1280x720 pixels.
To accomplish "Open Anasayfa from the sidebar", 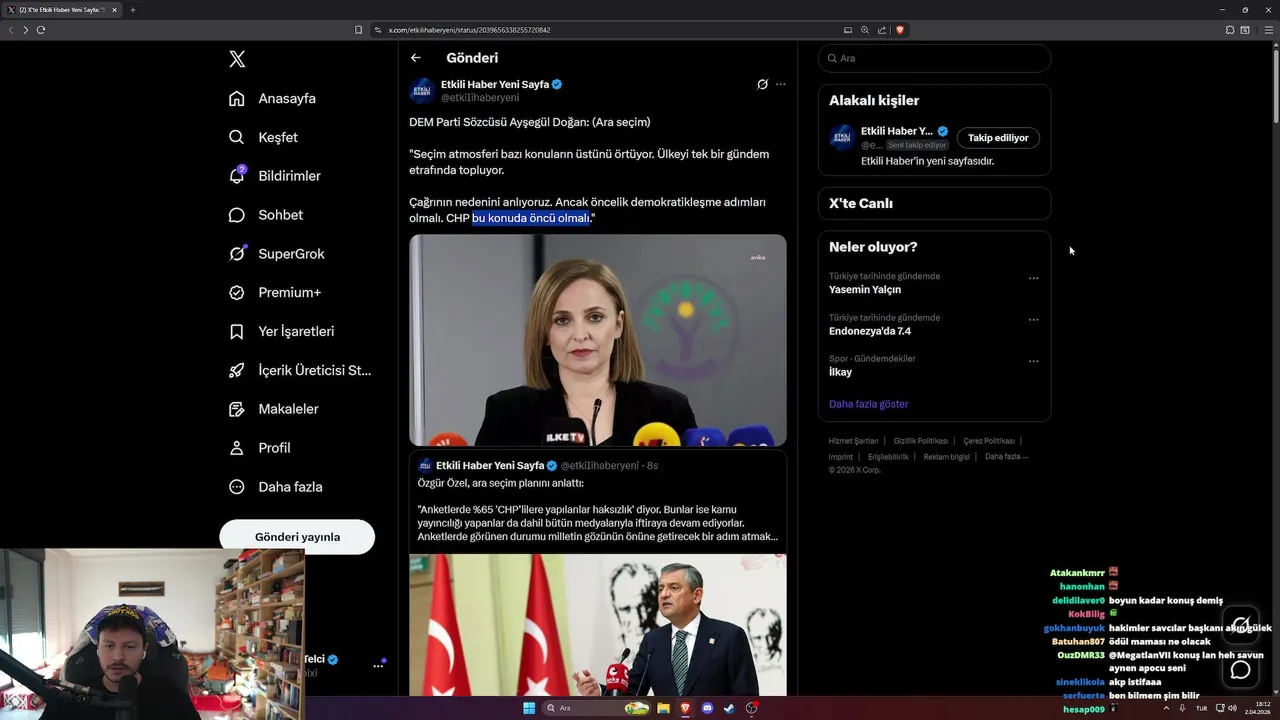I will pos(272,98).
